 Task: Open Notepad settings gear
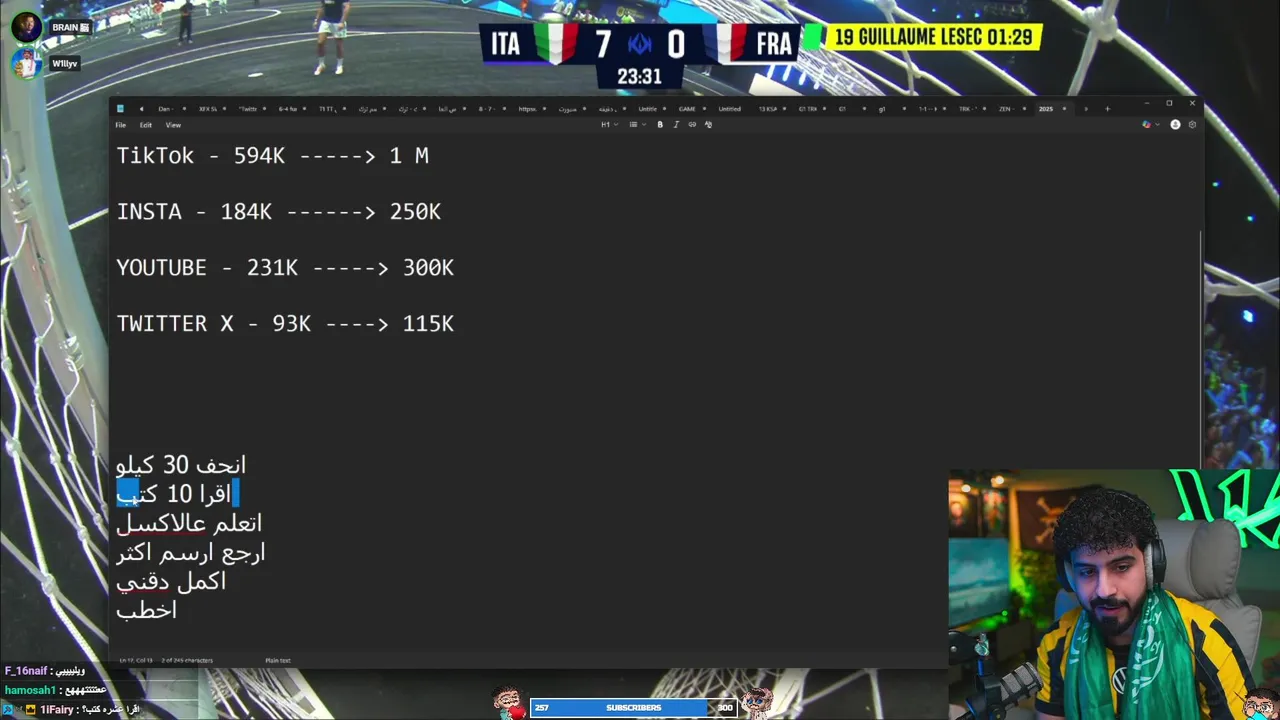[1192, 125]
